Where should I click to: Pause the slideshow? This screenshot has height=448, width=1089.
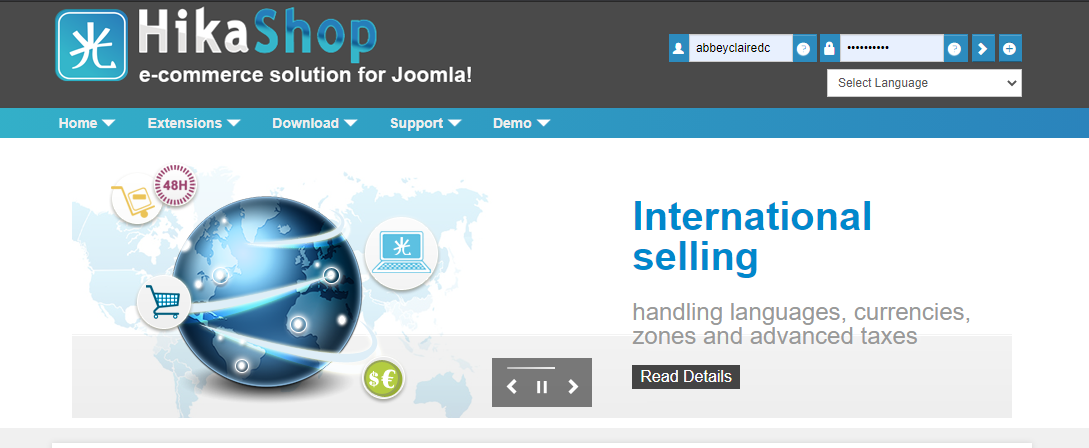tap(542, 387)
